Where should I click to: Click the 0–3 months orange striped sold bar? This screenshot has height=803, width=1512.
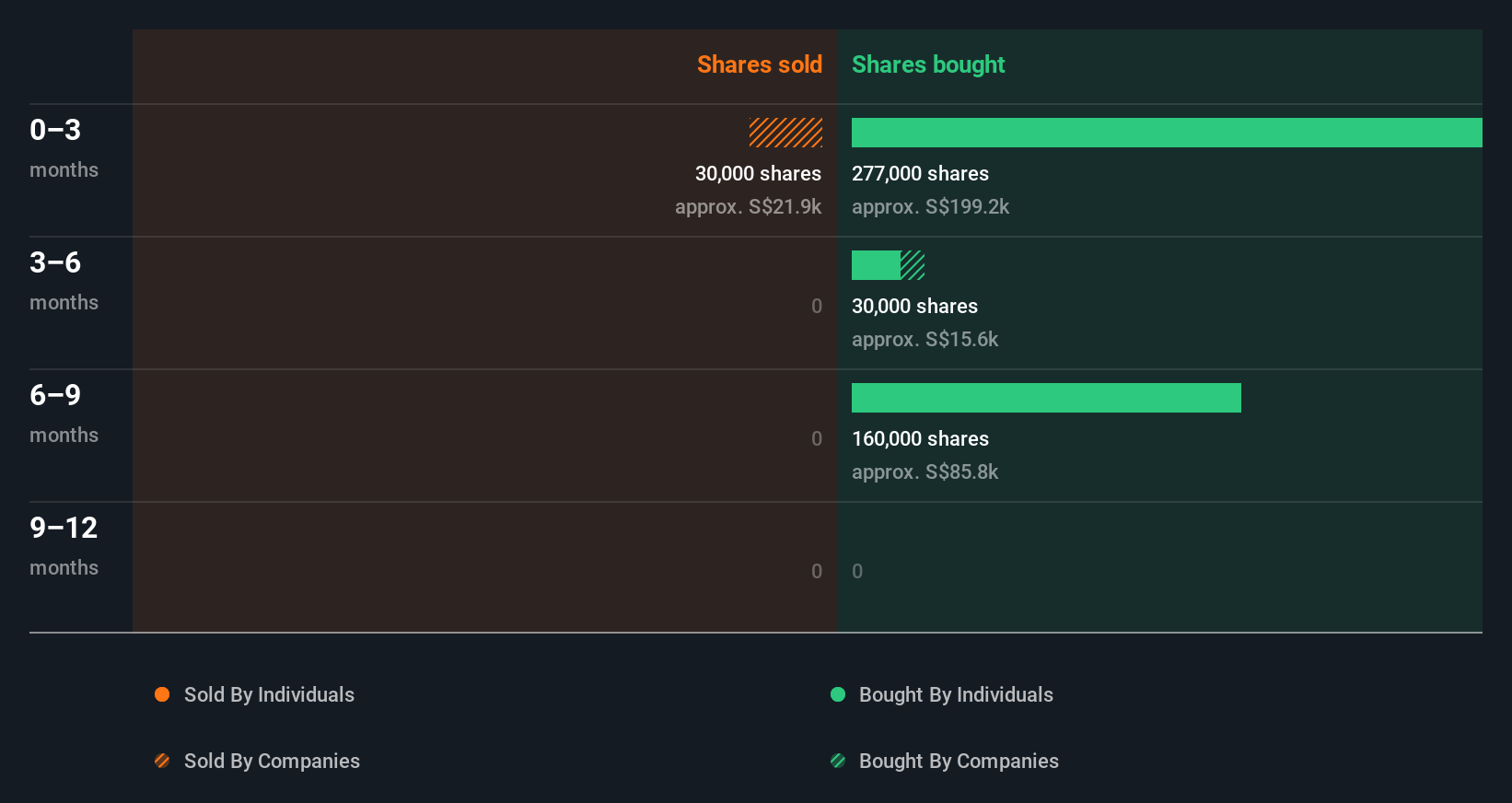click(x=785, y=133)
